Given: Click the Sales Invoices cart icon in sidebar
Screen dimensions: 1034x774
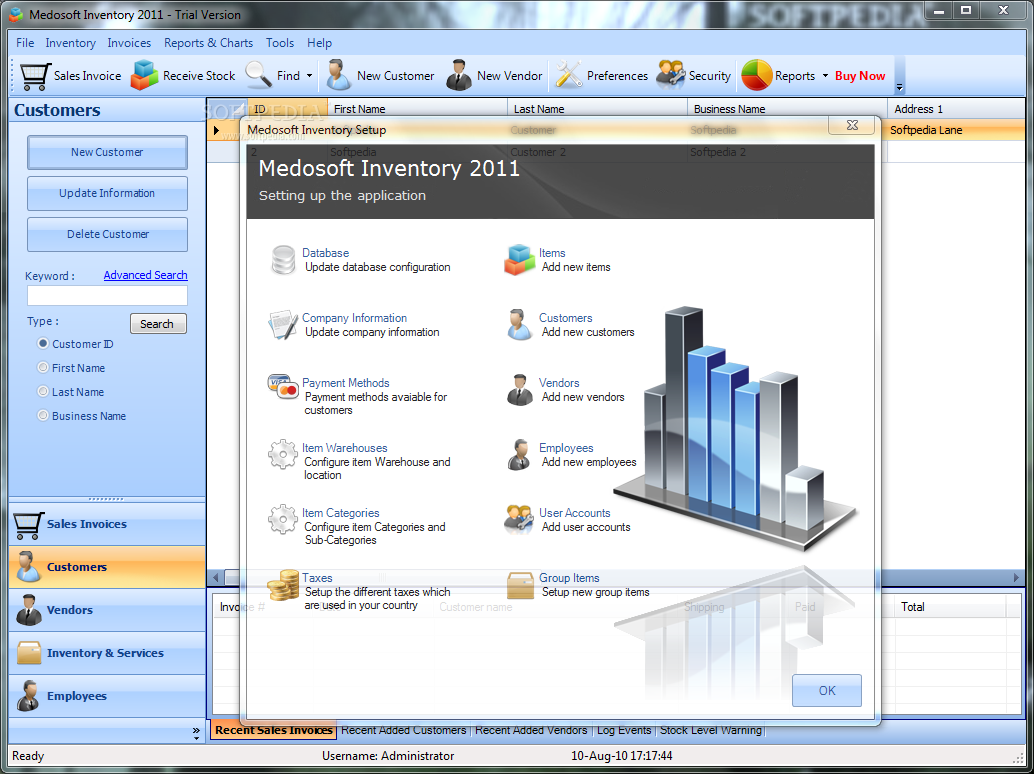Looking at the screenshot, I should coord(28,525).
